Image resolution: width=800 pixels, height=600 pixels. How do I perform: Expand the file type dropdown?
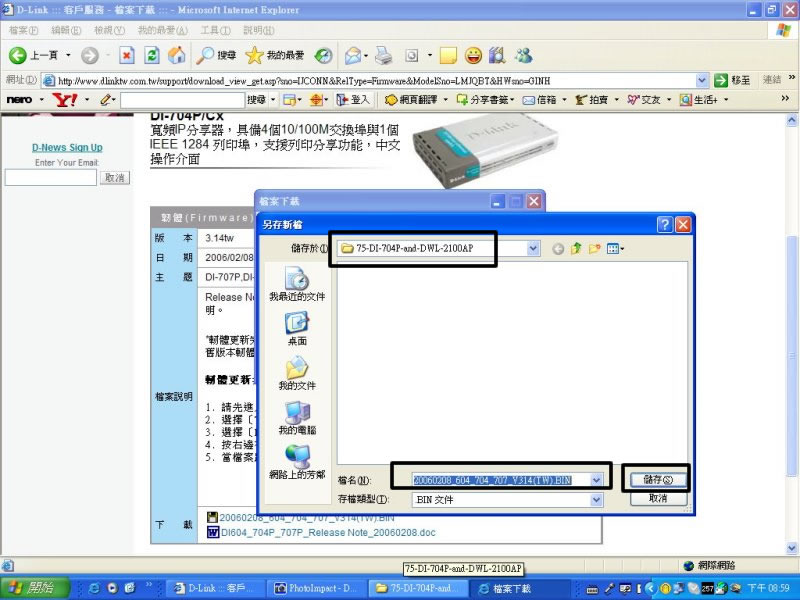pos(596,500)
